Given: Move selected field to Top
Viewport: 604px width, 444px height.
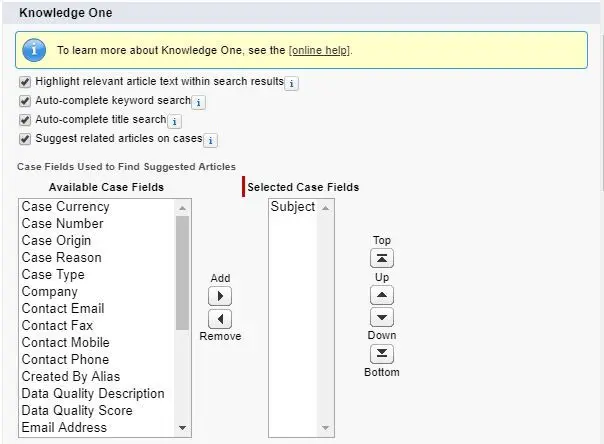Looking at the screenshot, I should click(x=382, y=258).
